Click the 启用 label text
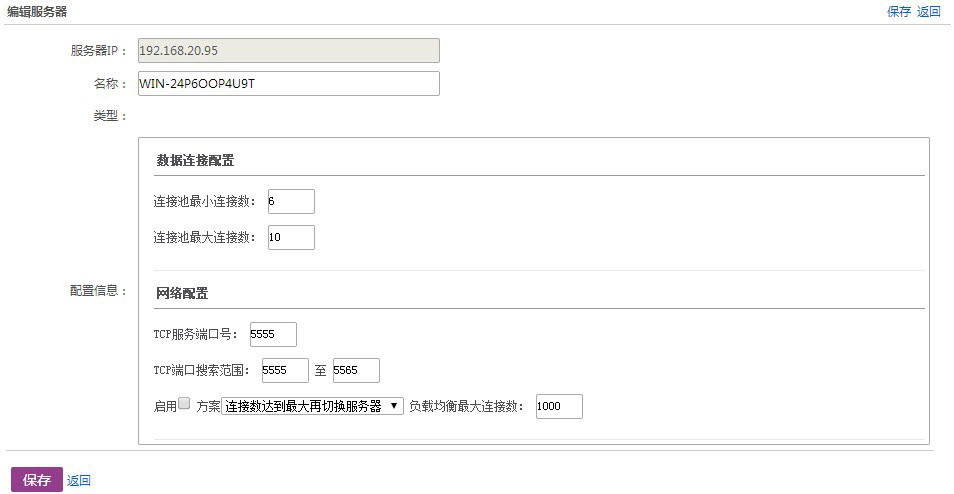This screenshot has width=954, height=494. coord(165,406)
